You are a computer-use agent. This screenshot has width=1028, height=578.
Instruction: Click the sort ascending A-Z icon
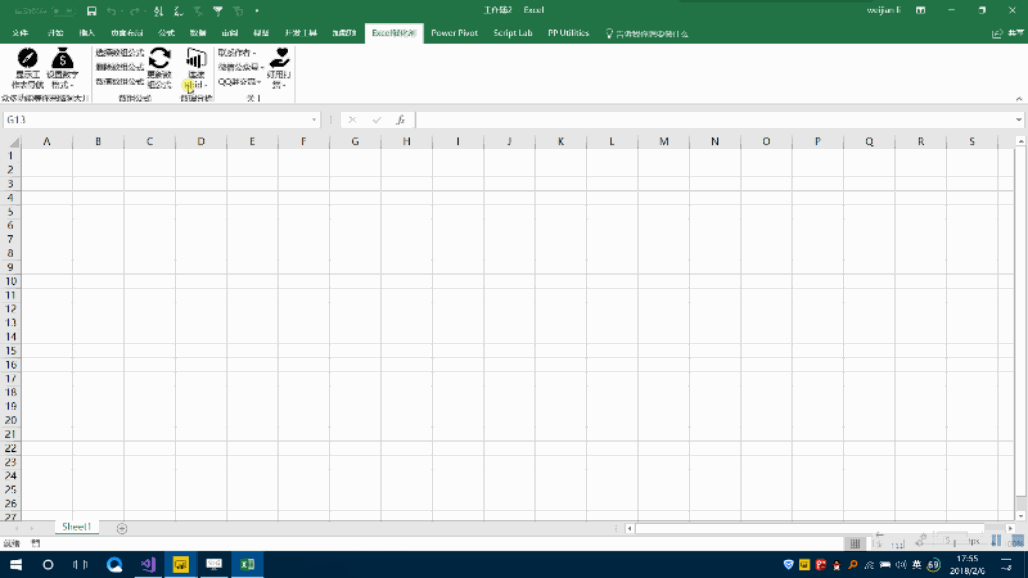point(159,10)
